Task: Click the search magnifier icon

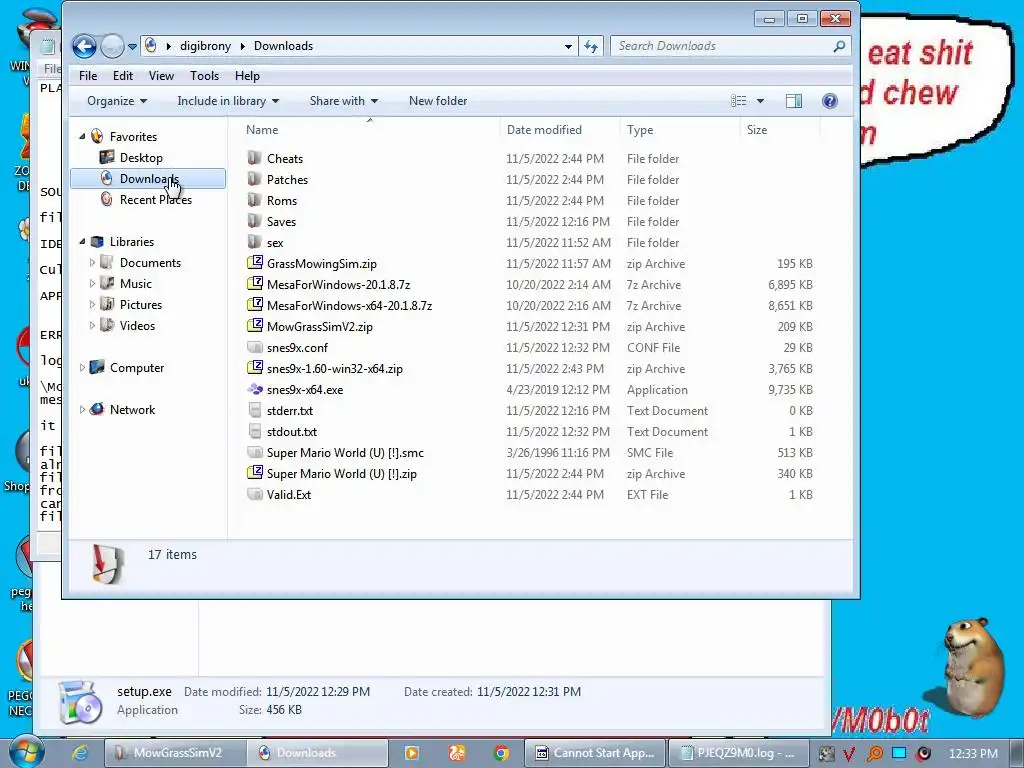Action: tap(840, 46)
